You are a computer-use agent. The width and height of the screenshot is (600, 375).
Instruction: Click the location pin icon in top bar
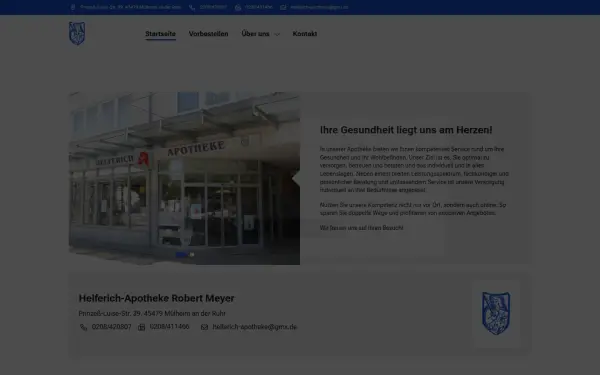click(x=73, y=7)
